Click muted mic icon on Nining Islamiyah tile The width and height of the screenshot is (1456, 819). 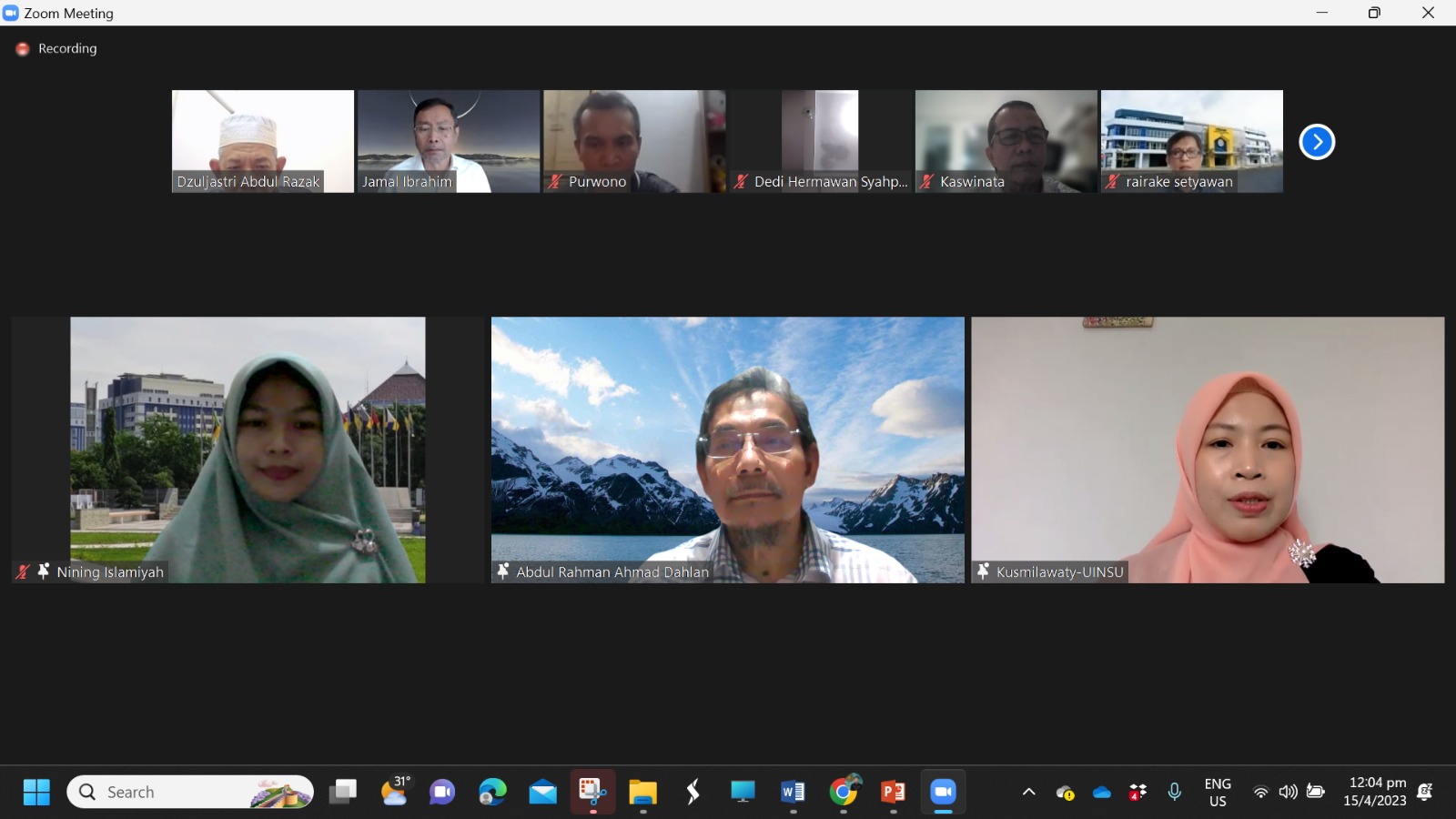23,571
